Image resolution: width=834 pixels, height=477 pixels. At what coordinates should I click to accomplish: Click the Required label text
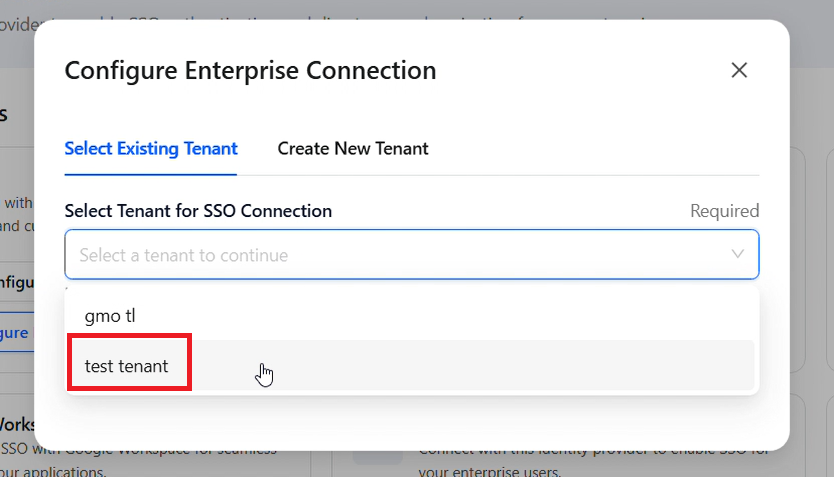coord(724,211)
